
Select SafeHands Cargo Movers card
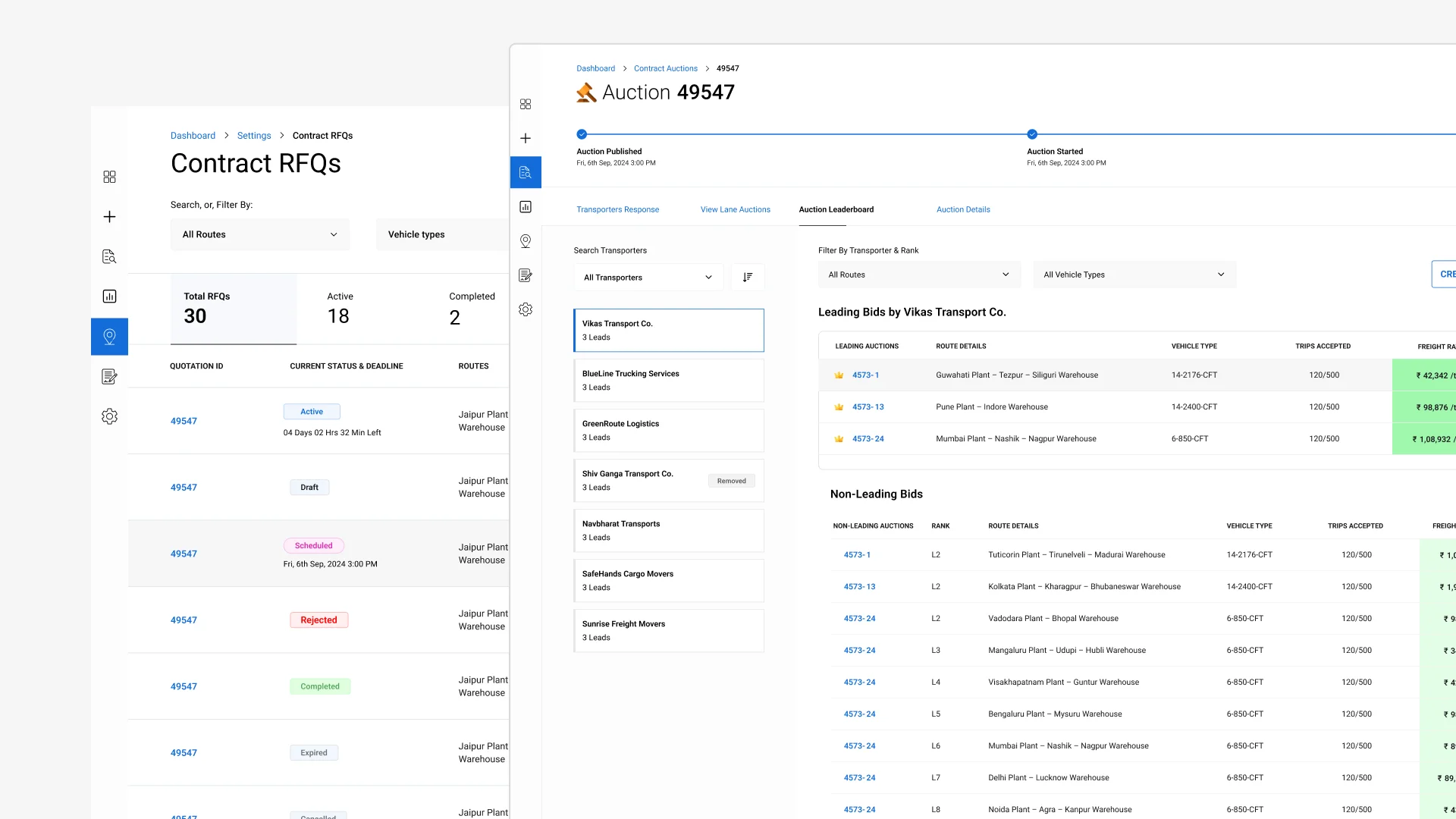click(x=669, y=580)
